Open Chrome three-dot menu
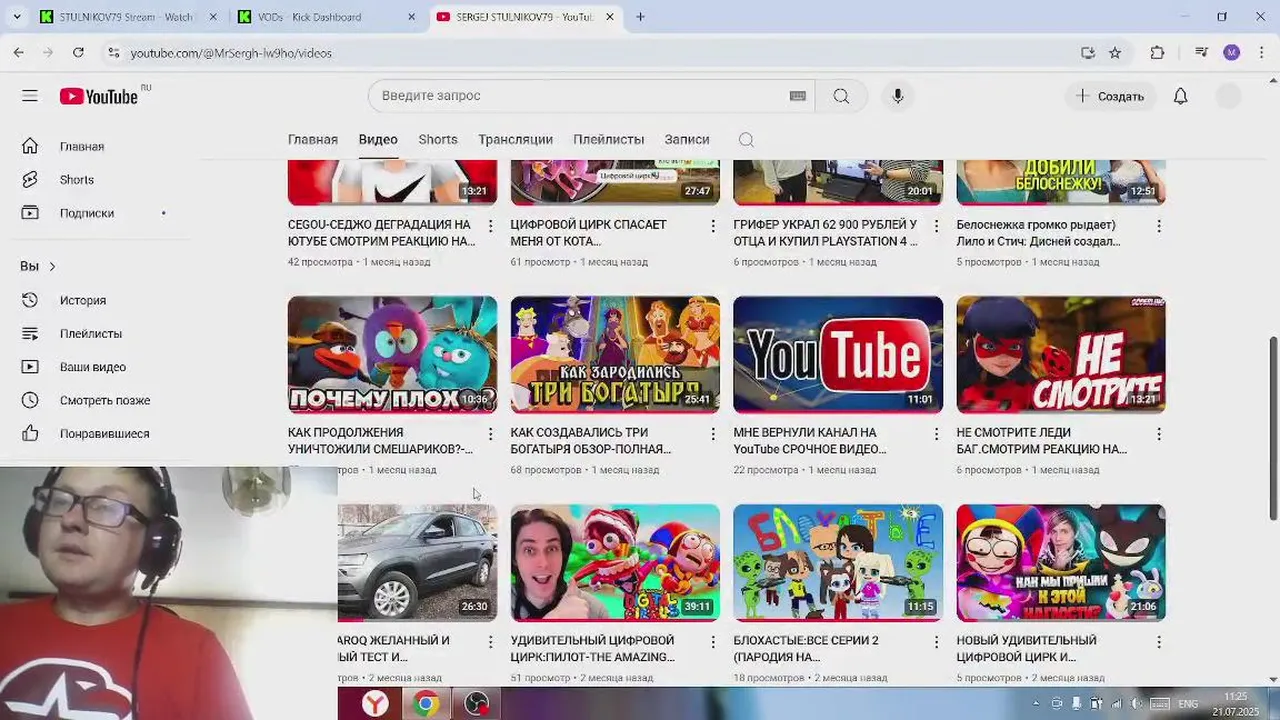 click(1260, 53)
